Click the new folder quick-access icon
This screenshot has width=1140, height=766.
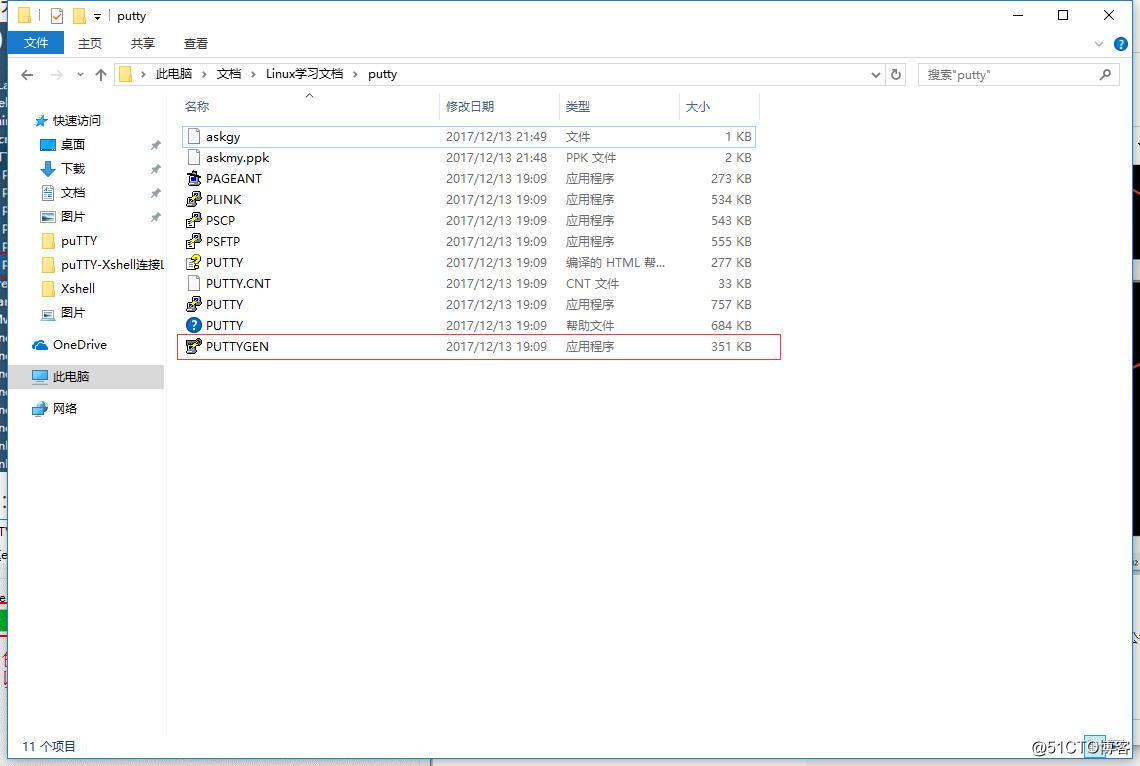coord(79,16)
